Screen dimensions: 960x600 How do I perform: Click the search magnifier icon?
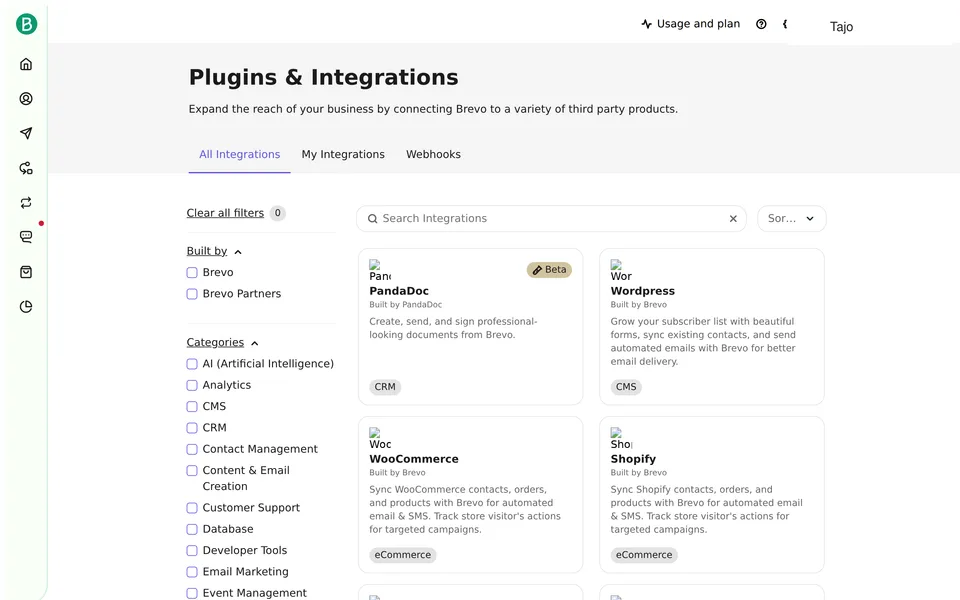pos(372,219)
